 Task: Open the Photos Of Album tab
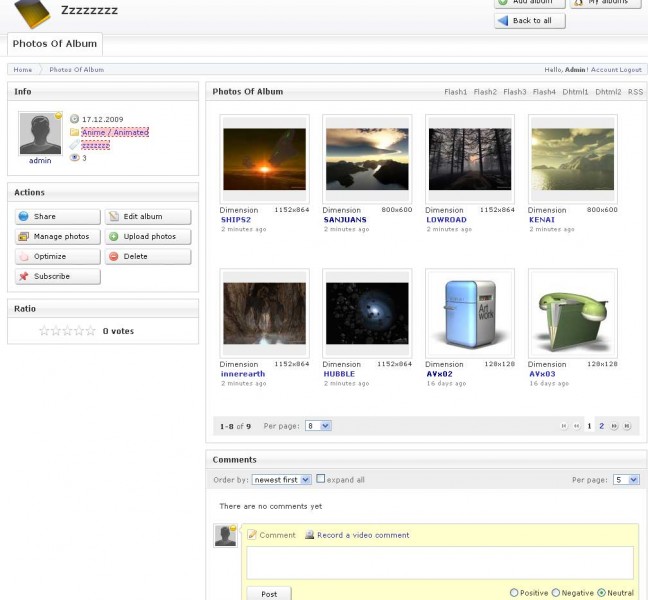[x=55, y=44]
